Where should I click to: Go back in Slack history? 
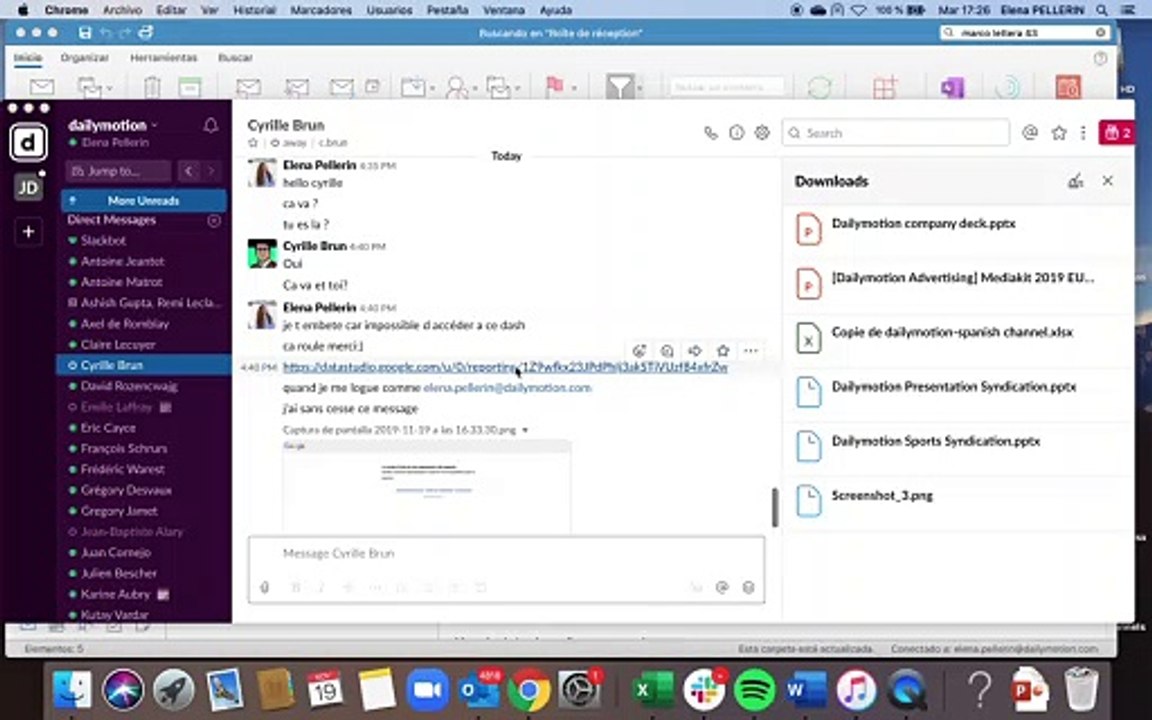coord(189,171)
